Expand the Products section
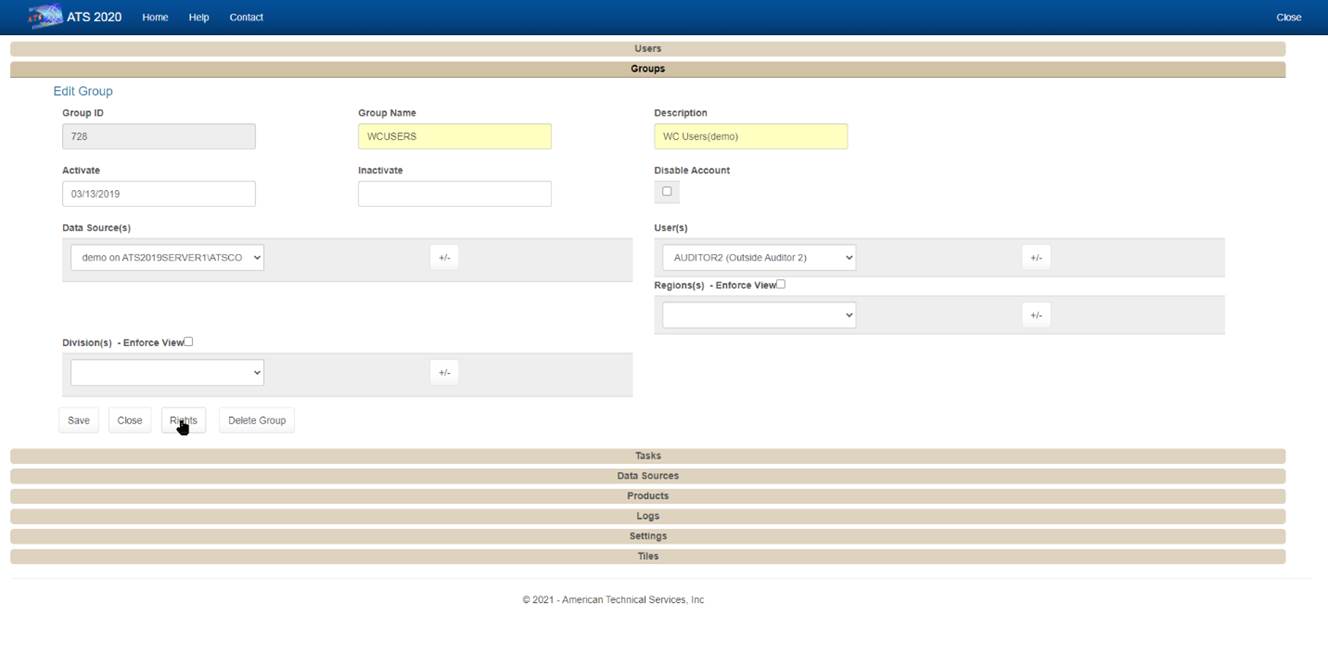 pos(647,495)
